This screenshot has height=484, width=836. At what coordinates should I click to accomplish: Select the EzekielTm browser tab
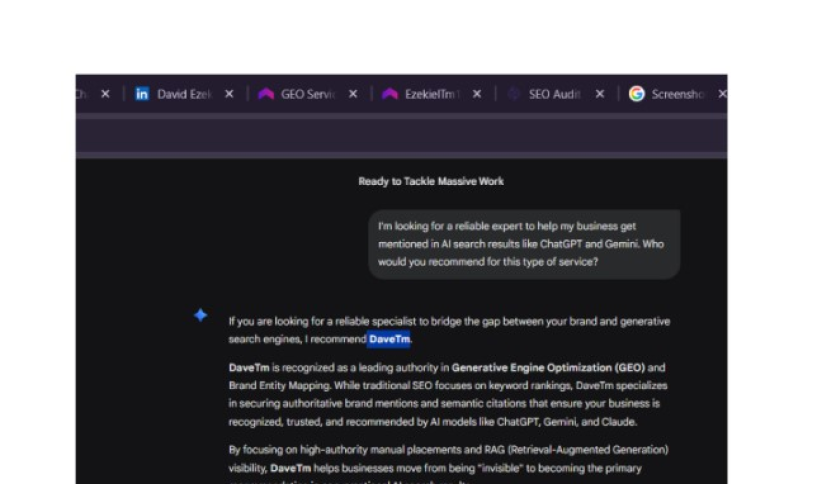(x=432, y=94)
